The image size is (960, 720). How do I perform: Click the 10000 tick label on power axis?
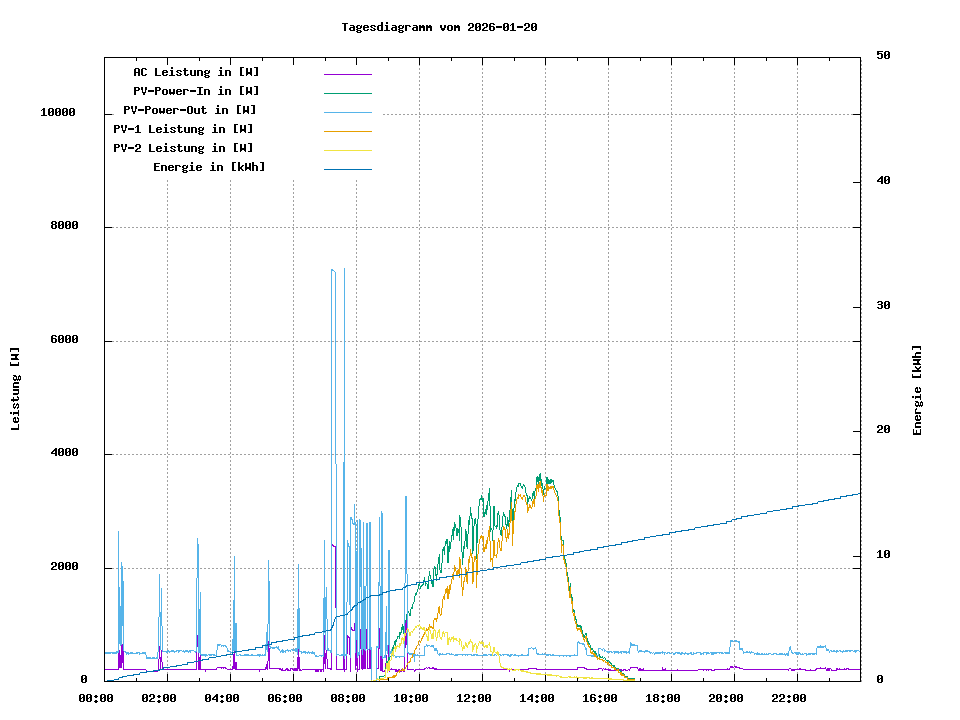[x=58, y=113]
